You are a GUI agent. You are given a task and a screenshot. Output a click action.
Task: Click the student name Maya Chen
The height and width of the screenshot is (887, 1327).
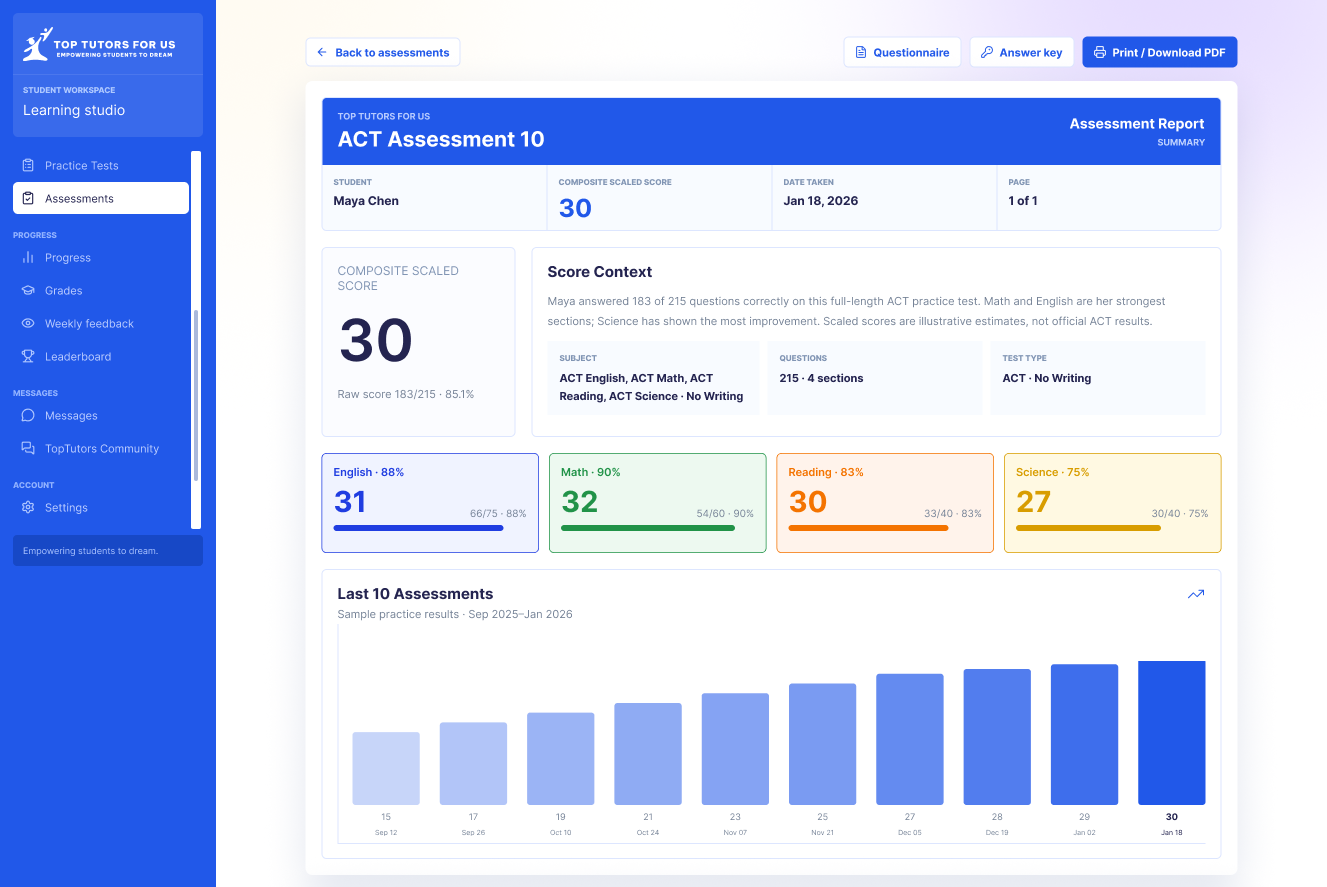366,201
